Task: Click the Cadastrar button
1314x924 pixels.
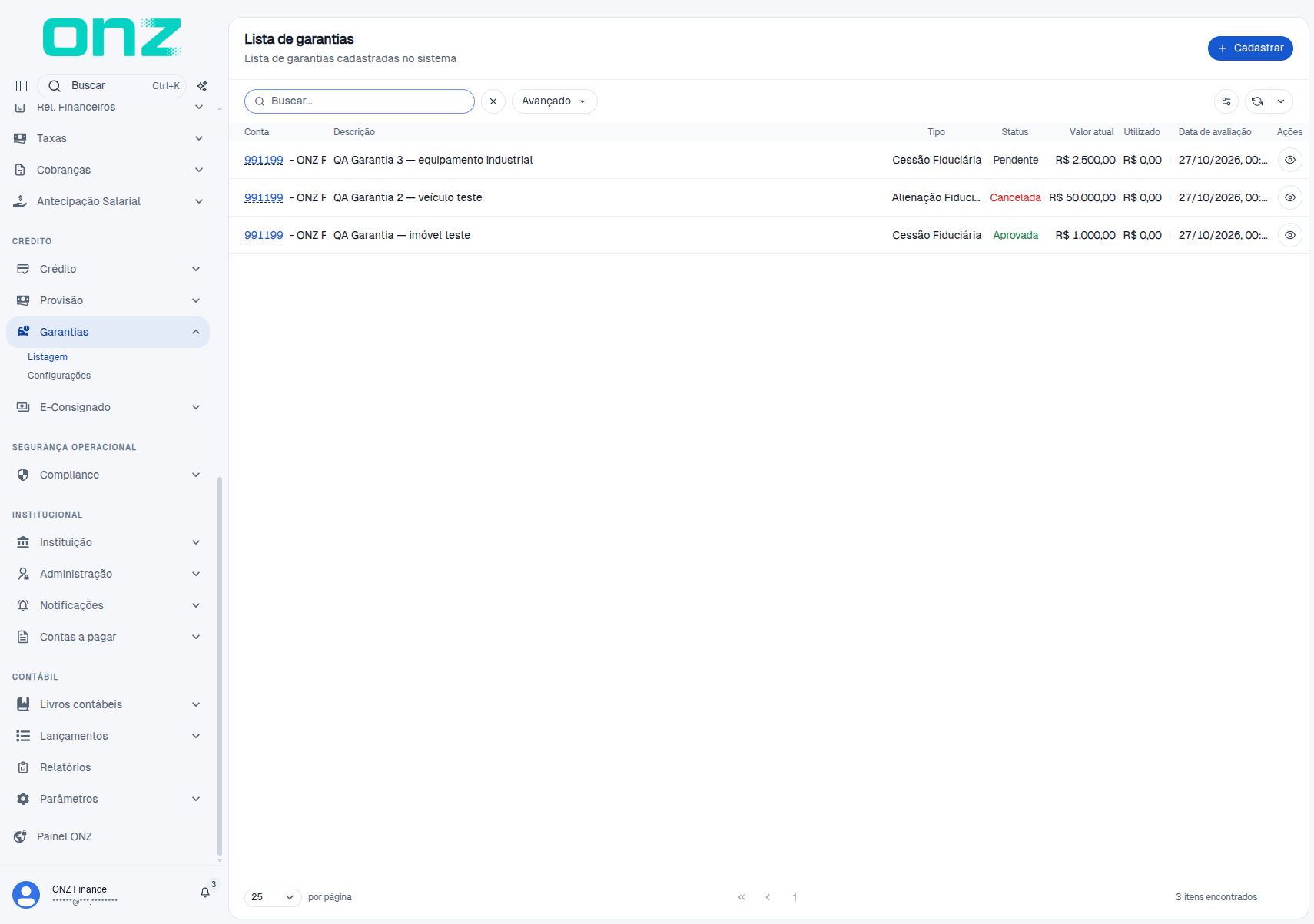Action: (1250, 48)
